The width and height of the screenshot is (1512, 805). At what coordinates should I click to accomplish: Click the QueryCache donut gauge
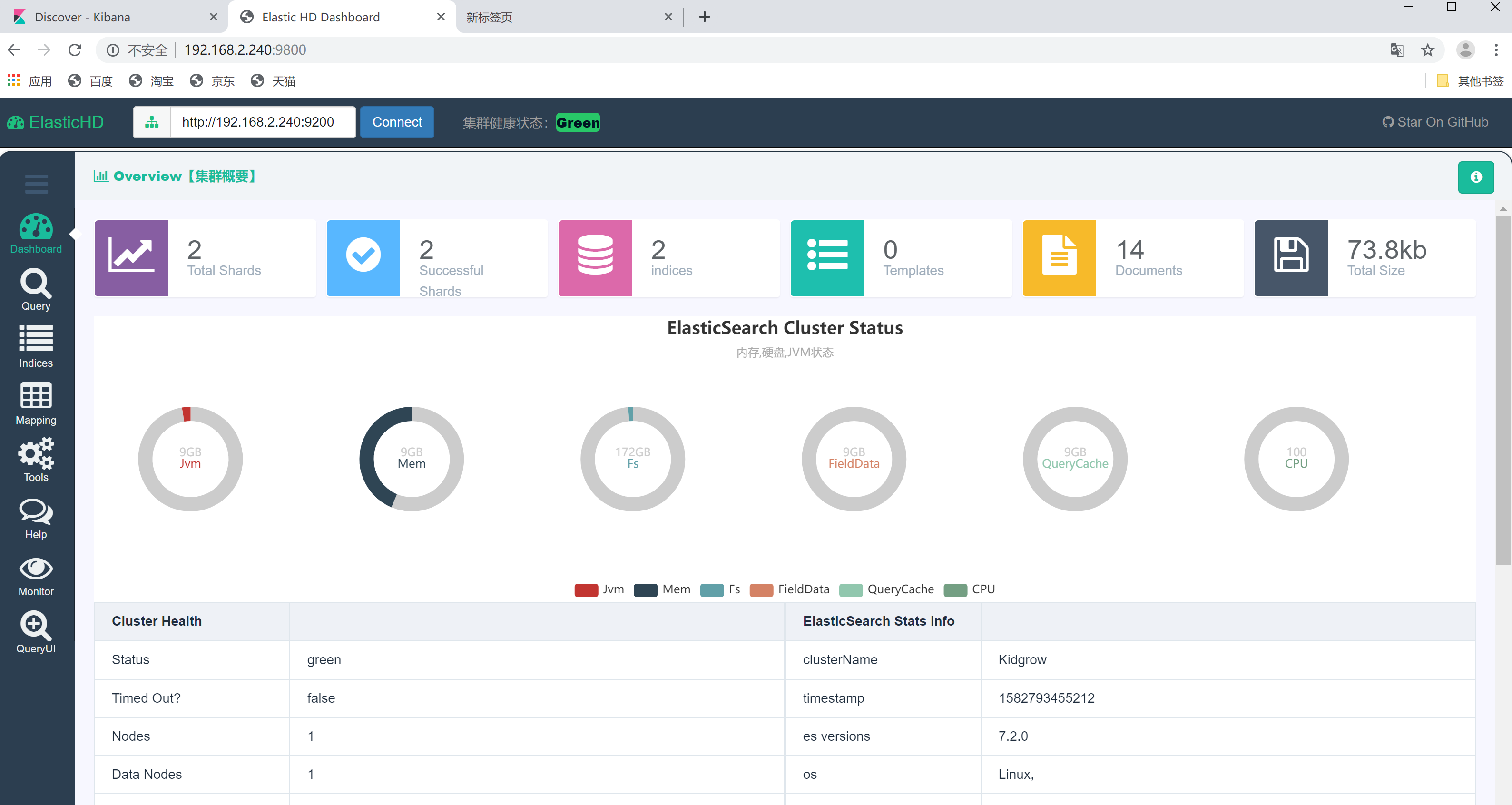tap(1075, 459)
